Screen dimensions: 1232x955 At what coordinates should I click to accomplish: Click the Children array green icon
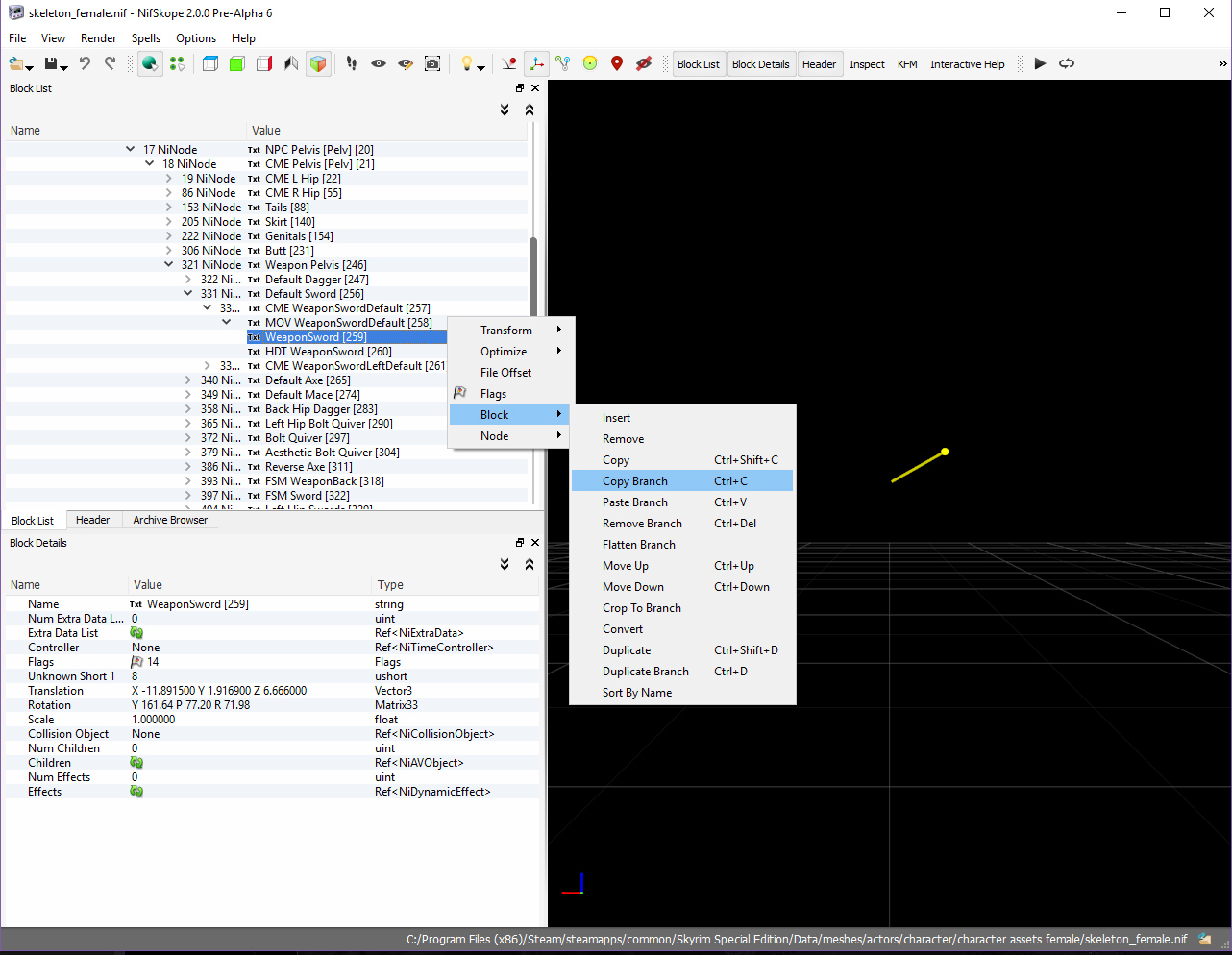[136, 763]
